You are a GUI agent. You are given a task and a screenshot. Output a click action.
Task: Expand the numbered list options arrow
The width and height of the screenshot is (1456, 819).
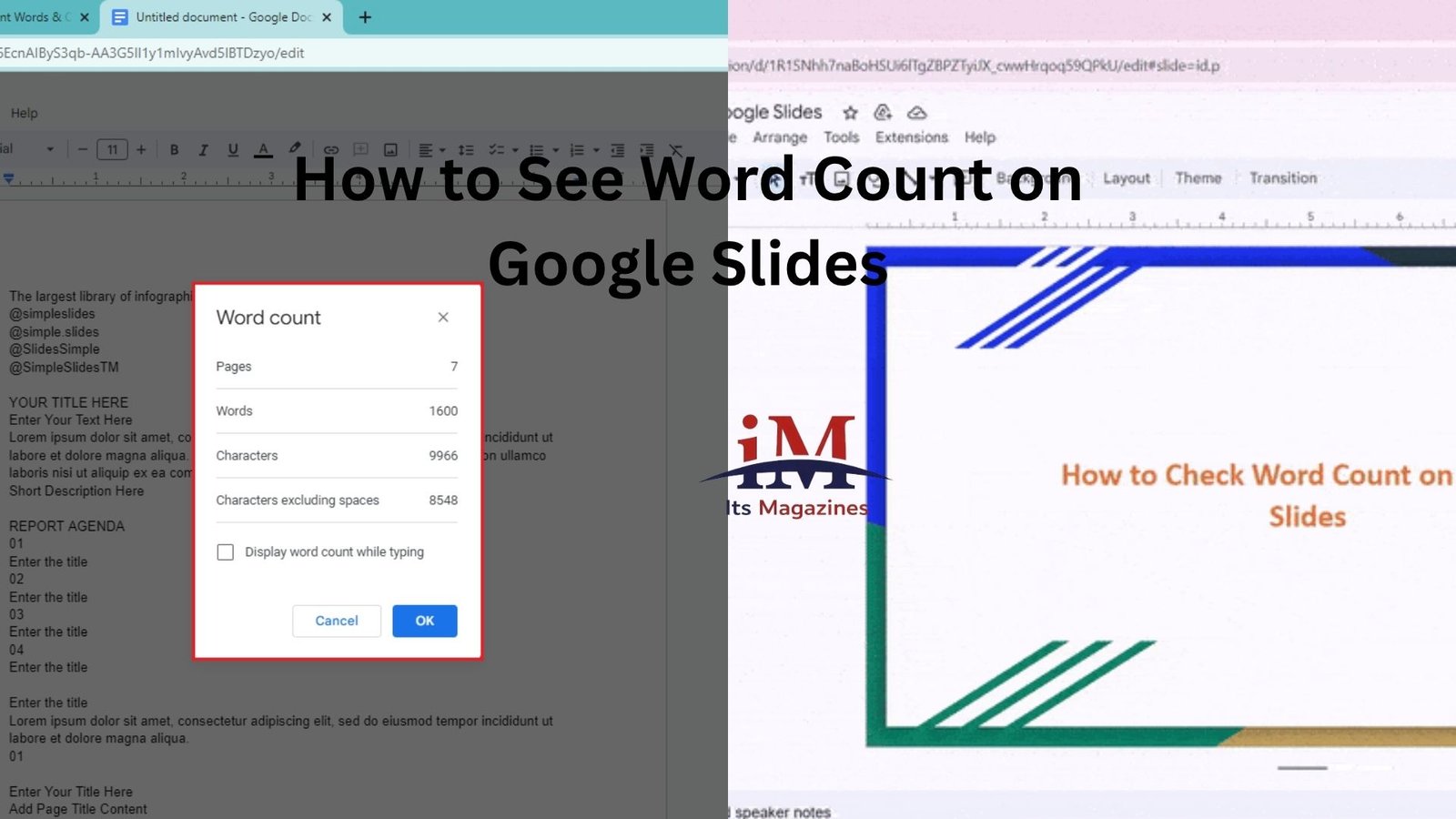(x=596, y=150)
